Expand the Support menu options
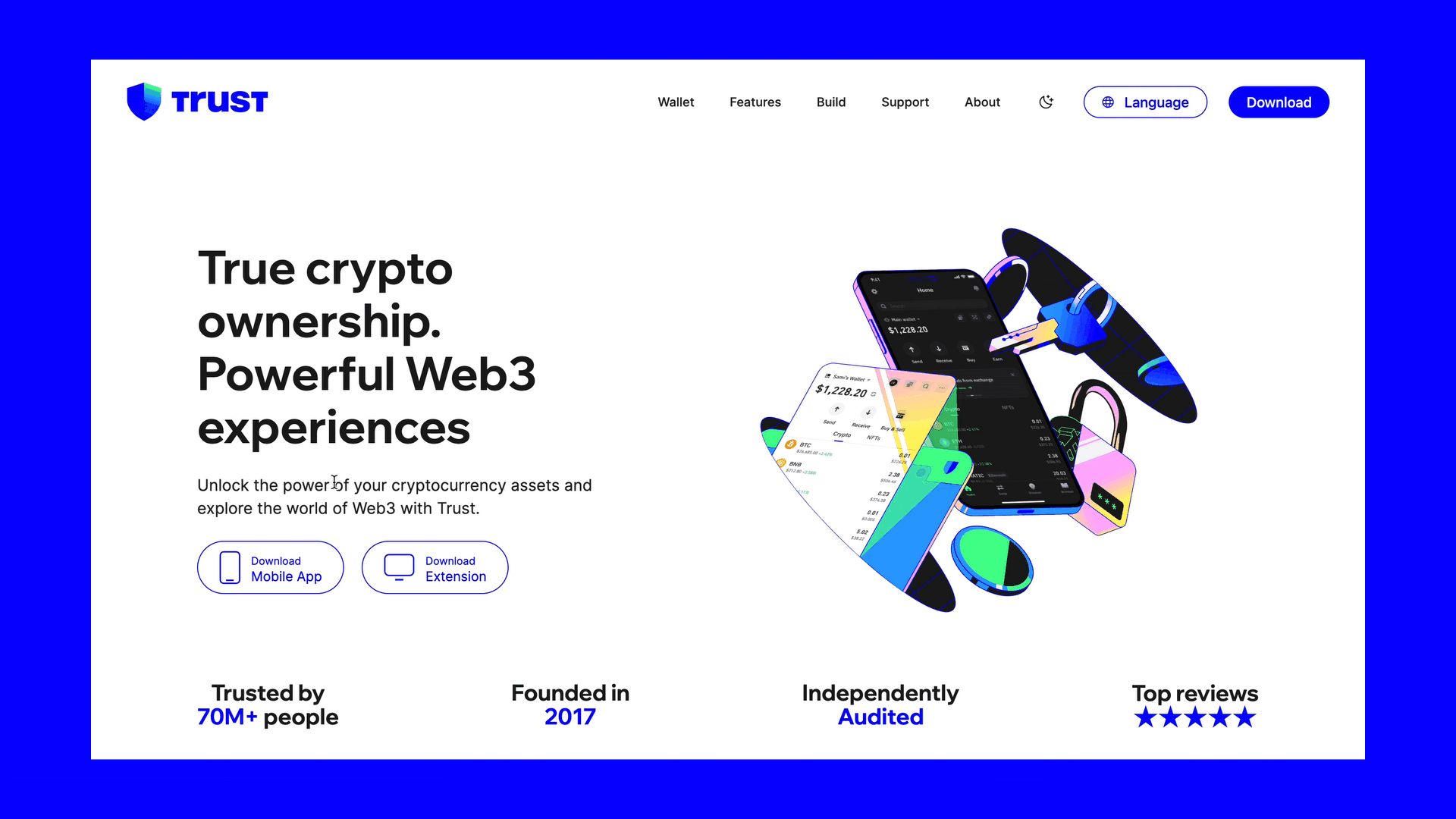The height and width of the screenshot is (819, 1456). (905, 102)
